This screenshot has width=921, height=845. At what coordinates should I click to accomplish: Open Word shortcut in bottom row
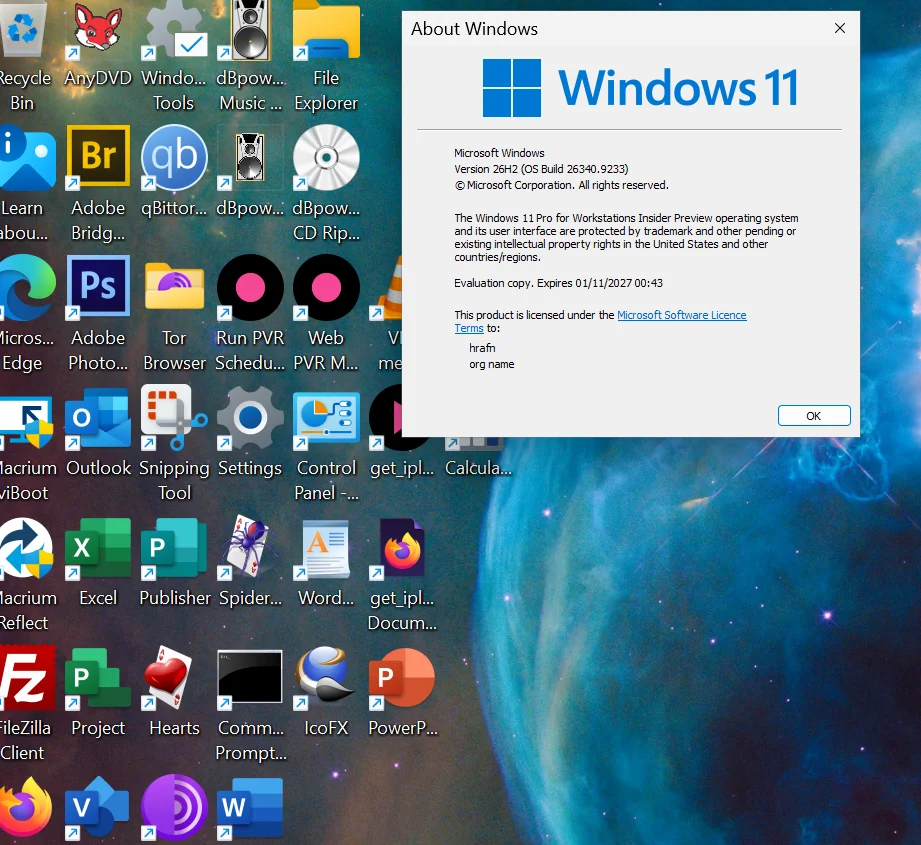click(x=250, y=807)
